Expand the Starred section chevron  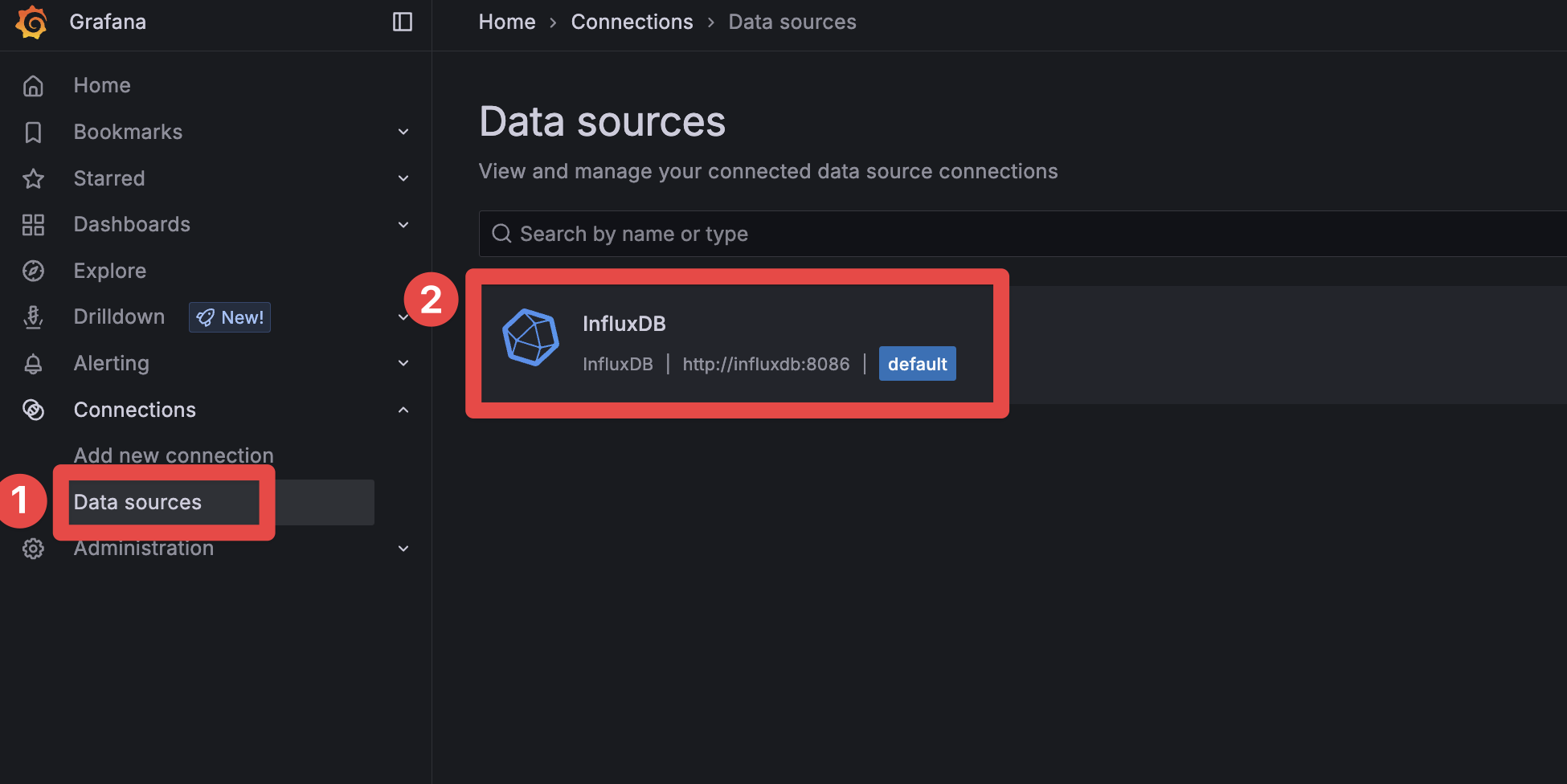tap(403, 178)
